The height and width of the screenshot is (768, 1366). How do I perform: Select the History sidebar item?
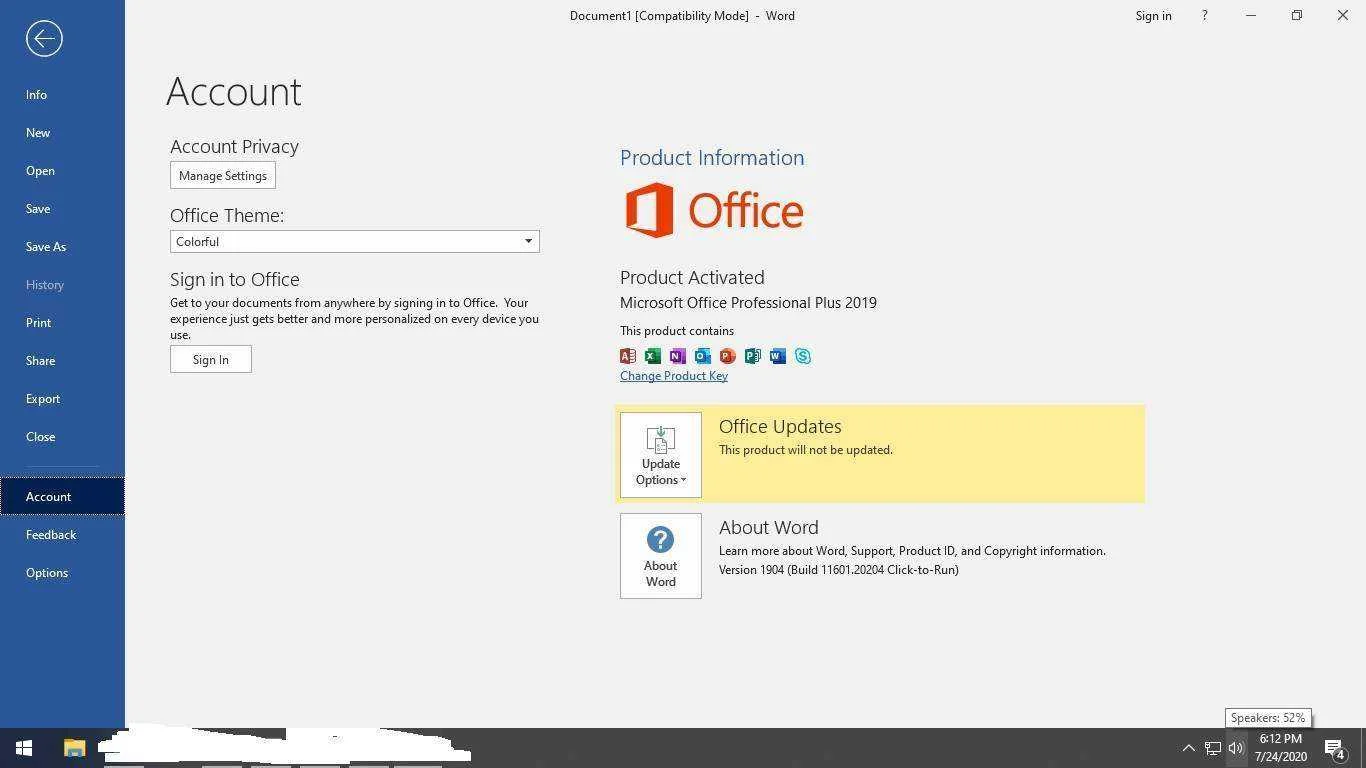coord(45,285)
